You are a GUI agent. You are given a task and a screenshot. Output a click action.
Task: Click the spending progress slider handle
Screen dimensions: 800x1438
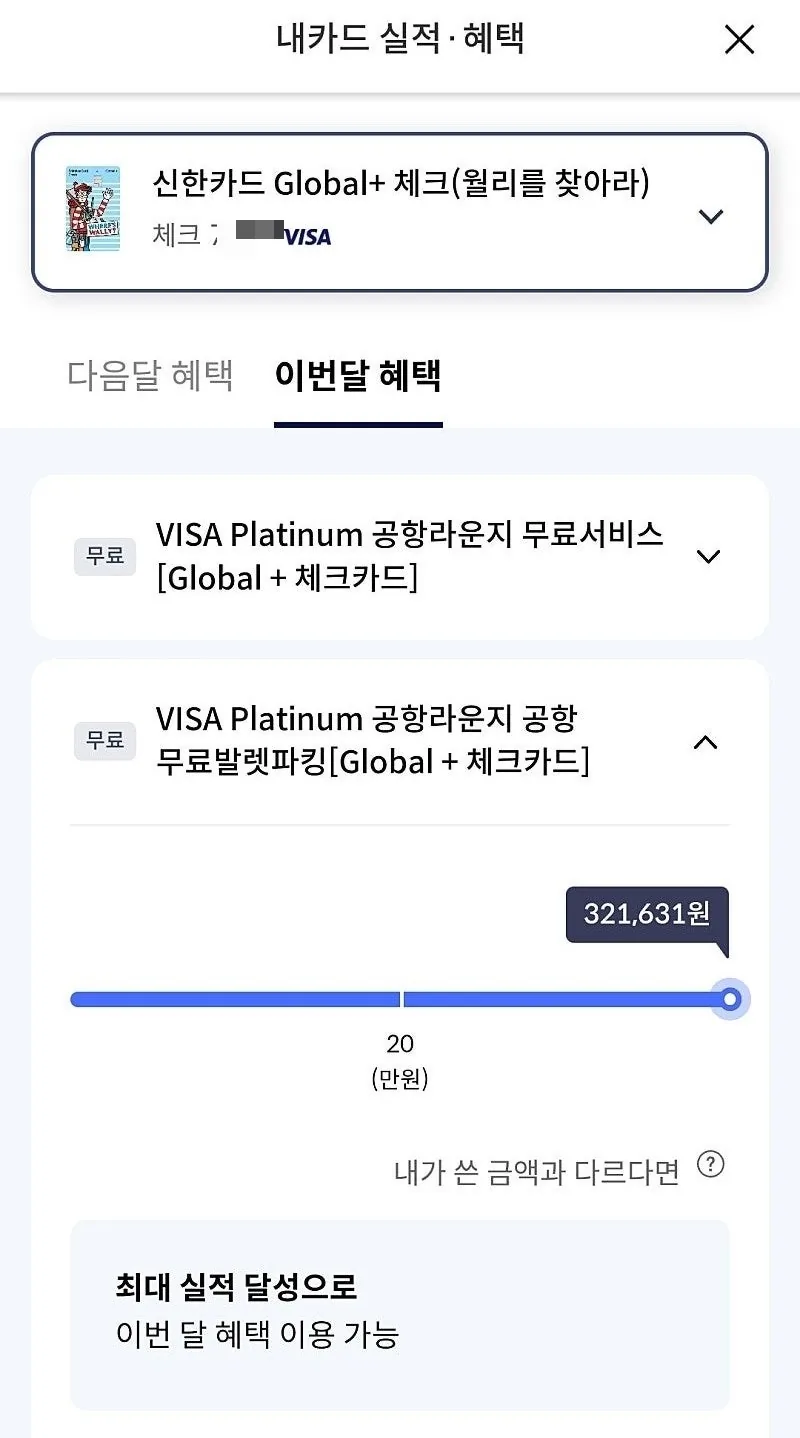point(730,999)
